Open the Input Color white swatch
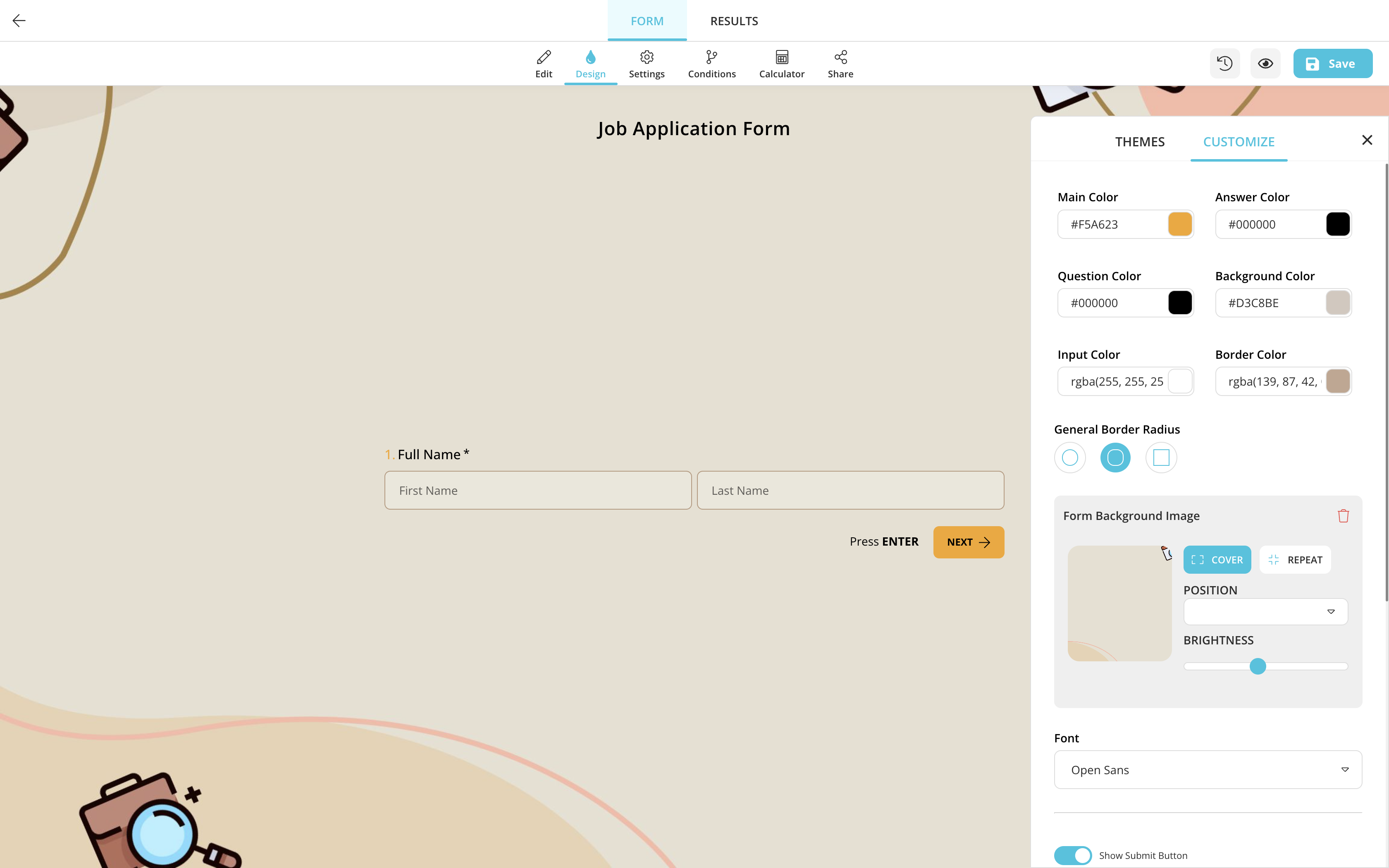This screenshot has height=868, width=1389. click(x=1179, y=381)
